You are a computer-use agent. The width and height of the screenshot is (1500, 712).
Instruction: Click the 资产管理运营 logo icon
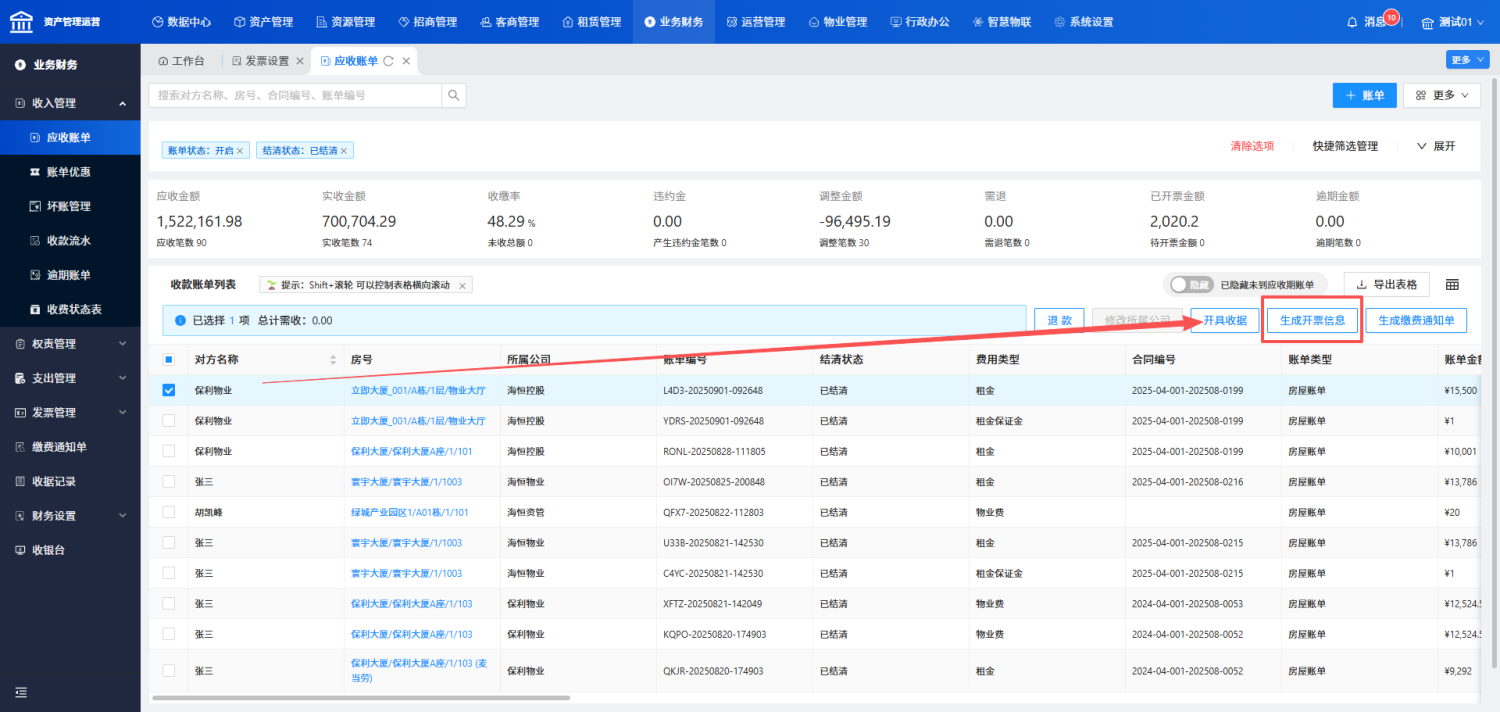22,21
